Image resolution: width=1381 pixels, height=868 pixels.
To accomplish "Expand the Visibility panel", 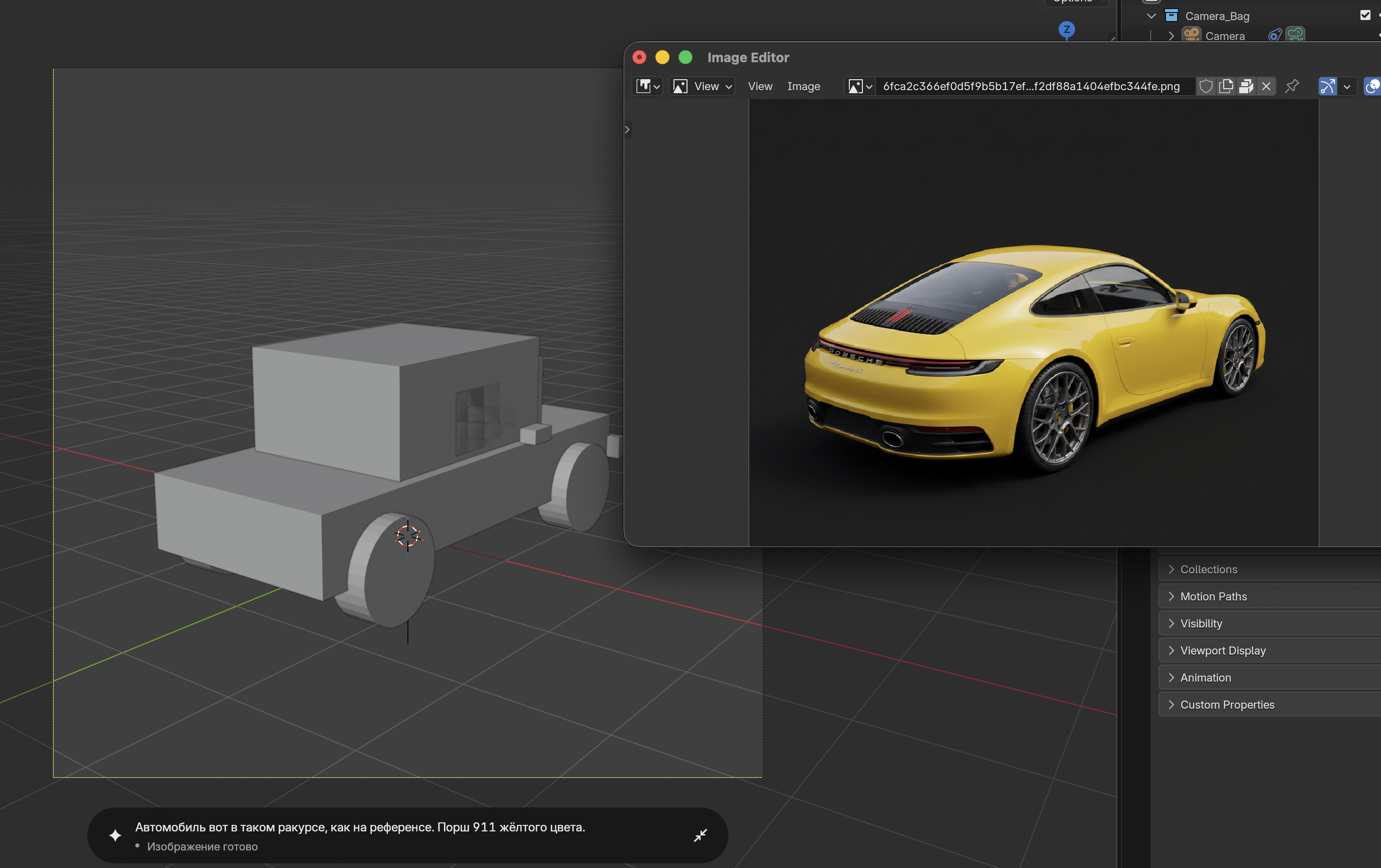I will tap(1270, 623).
